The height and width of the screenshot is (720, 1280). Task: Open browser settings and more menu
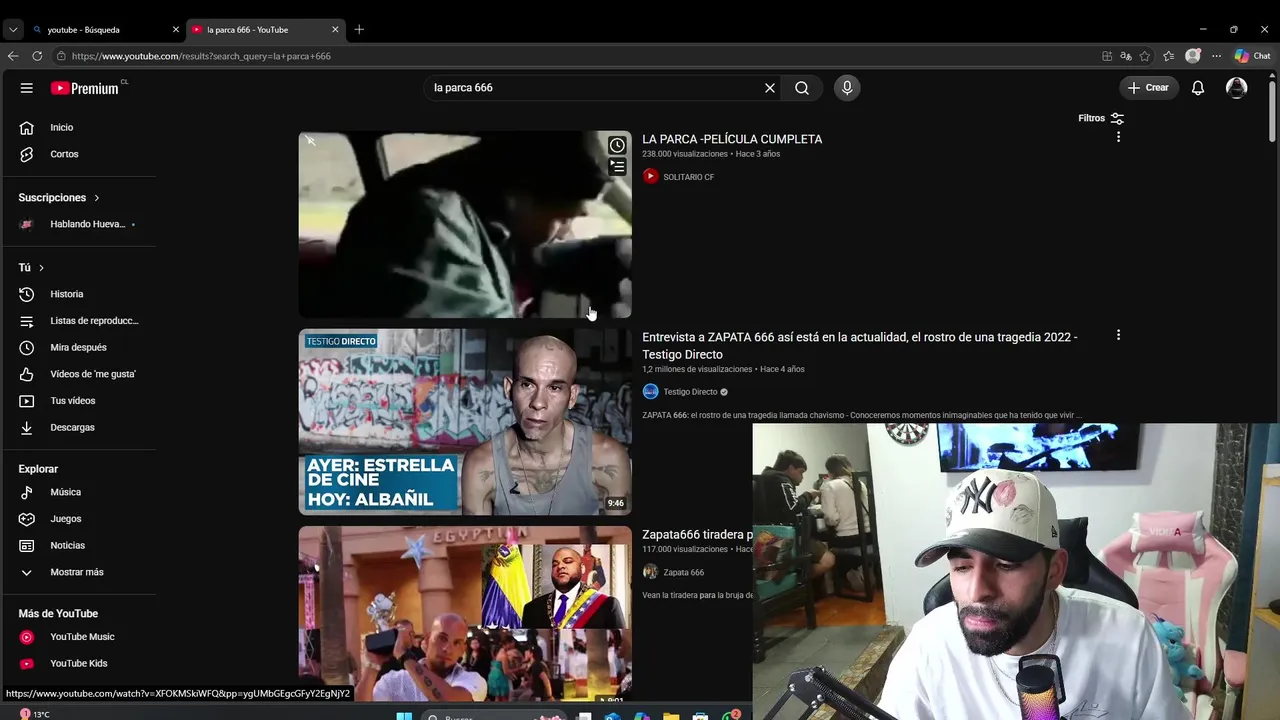1217,56
